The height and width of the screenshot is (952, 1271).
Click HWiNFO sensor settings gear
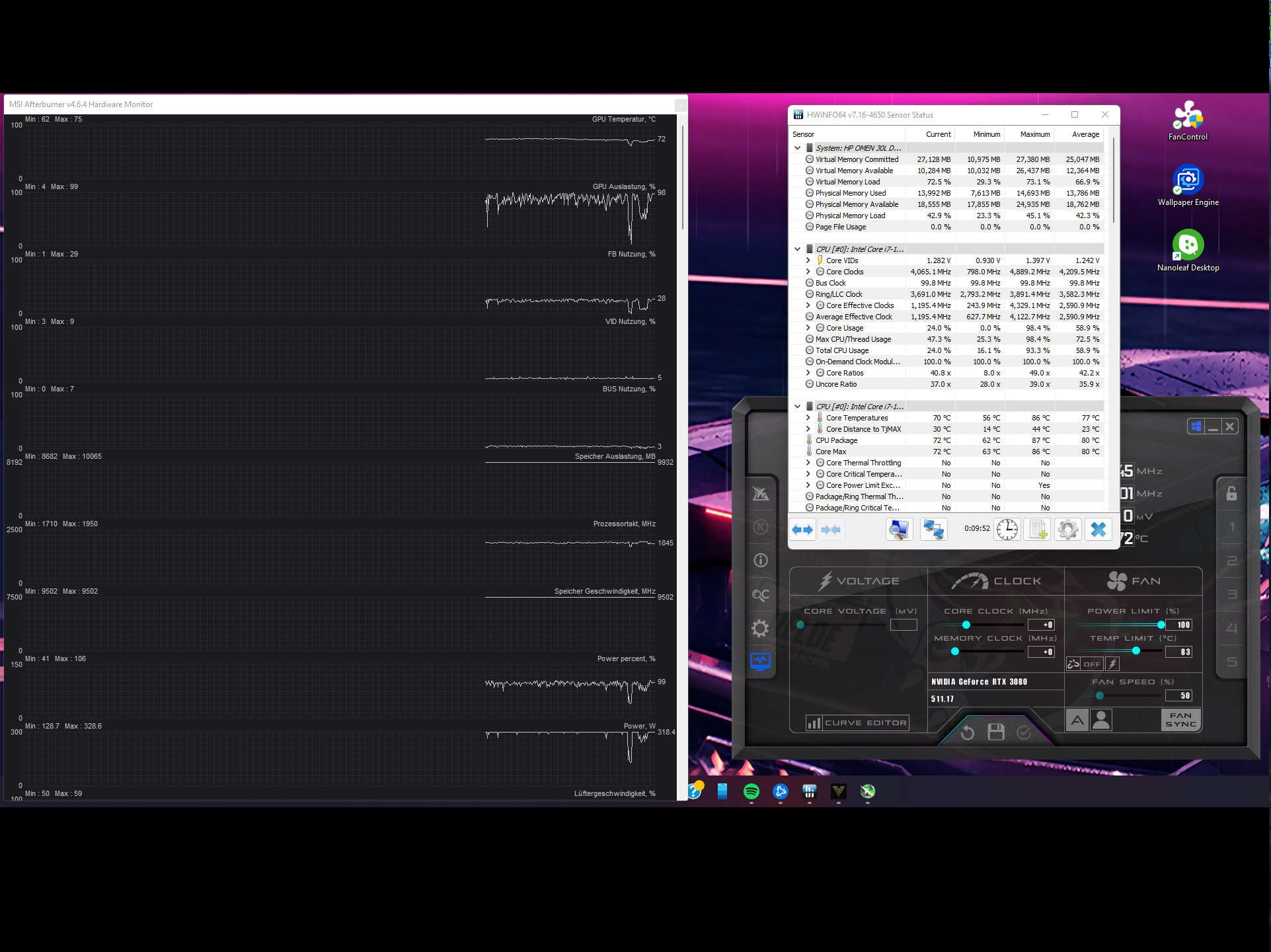click(x=1067, y=530)
